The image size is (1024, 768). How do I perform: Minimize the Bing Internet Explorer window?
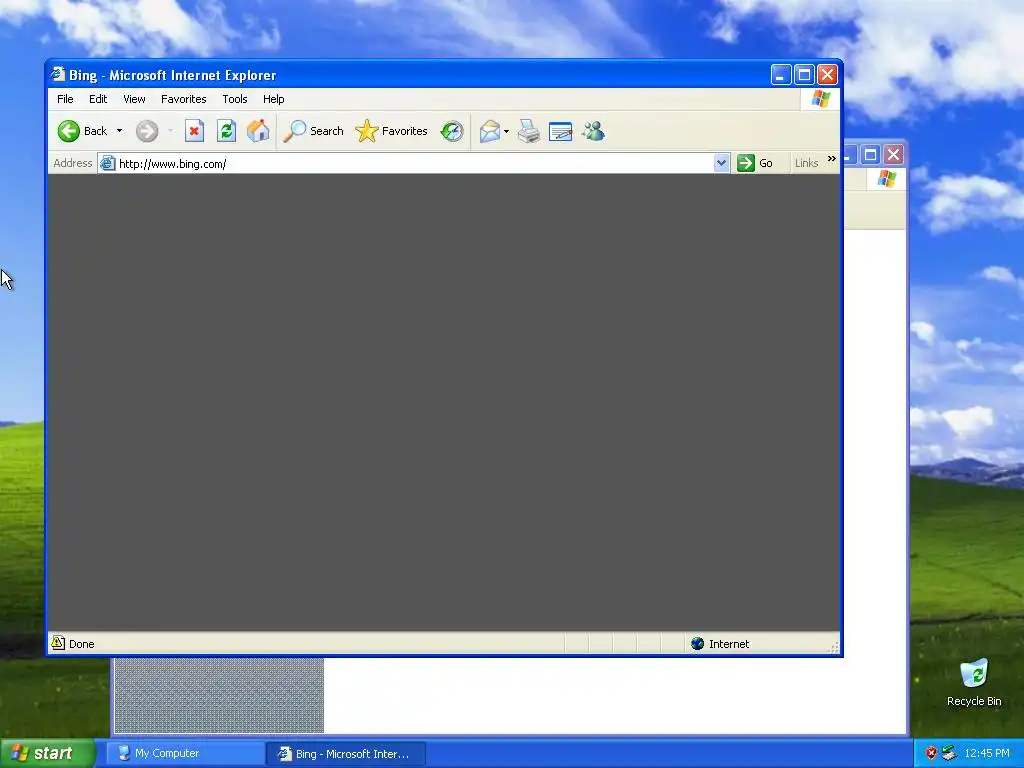point(781,75)
